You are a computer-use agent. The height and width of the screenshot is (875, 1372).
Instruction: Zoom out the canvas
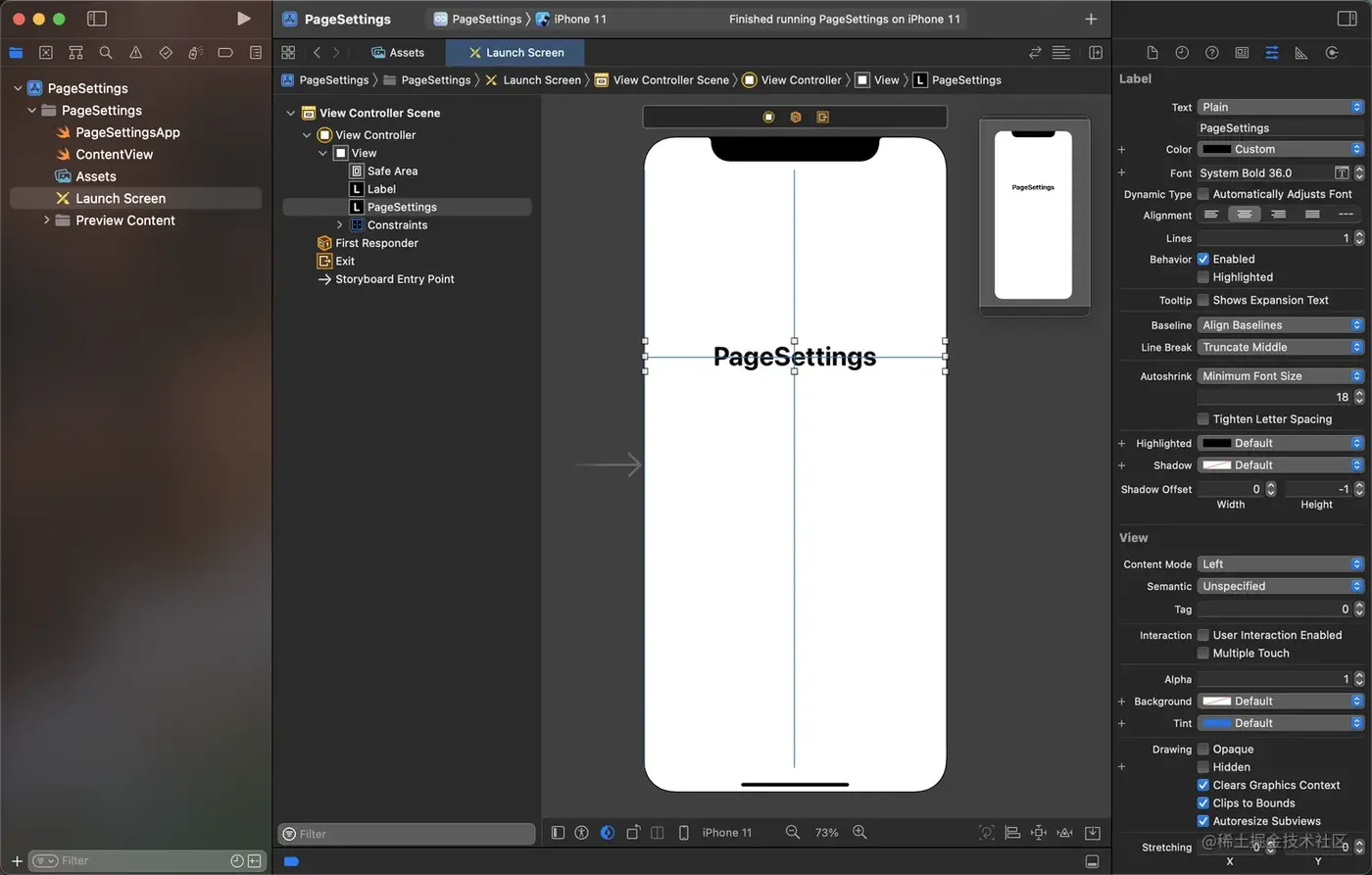coord(793,832)
